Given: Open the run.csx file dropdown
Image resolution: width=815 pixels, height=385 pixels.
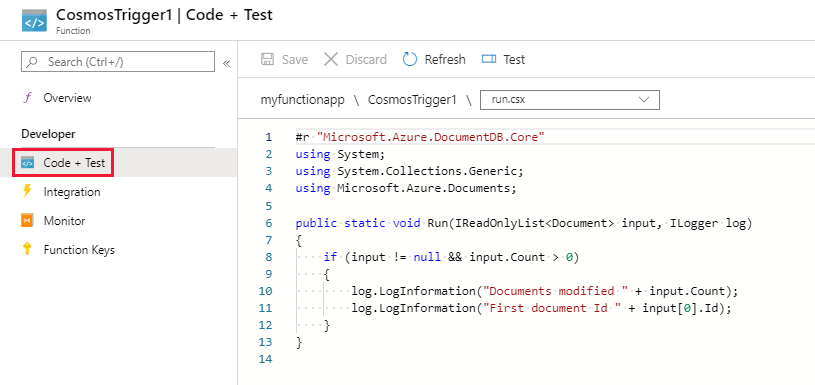Looking at the screenshot, I should (570, 100).
